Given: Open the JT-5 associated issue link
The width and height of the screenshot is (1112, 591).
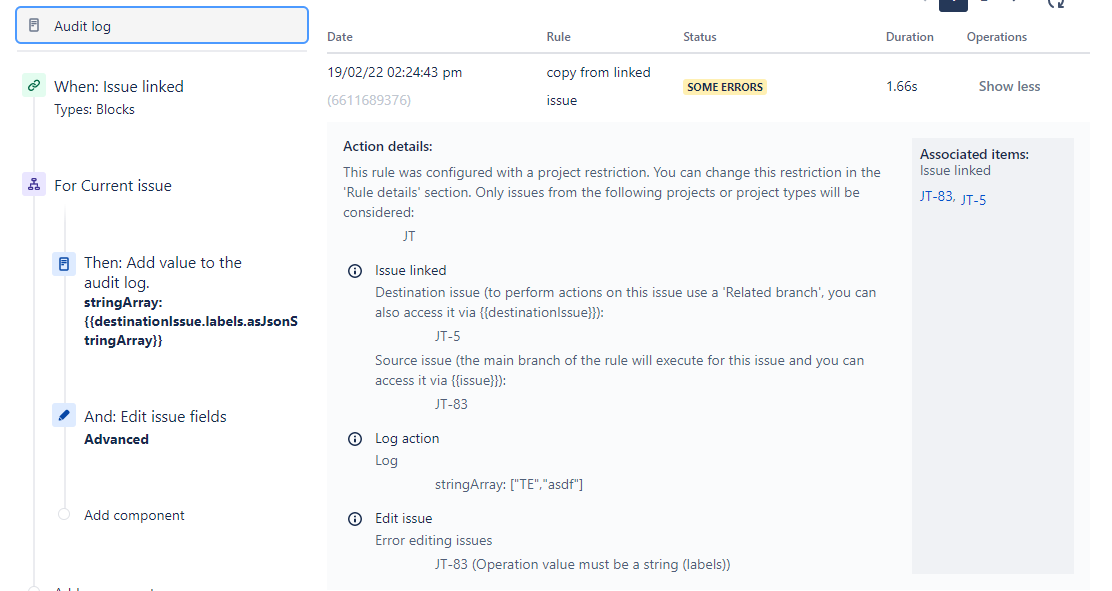Looking at the screenshot, I should click(974, 200).
